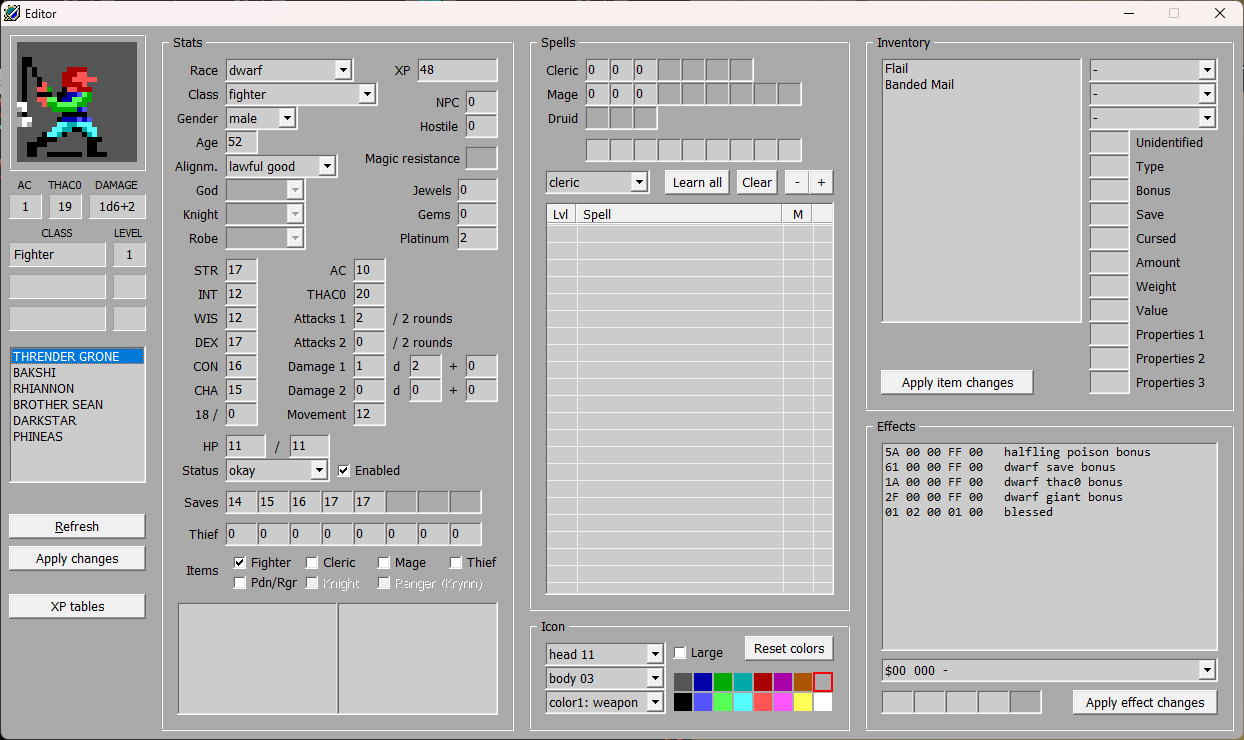1244x740 pixels.
Task: Click the Learn all button
Action: pyautogui.click(x=697, y=182)
